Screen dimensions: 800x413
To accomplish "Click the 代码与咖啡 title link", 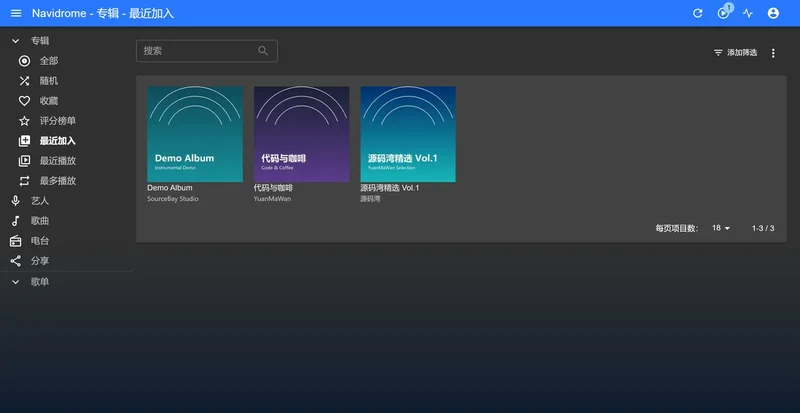I will pyautogui.click(x=273, y=188).
